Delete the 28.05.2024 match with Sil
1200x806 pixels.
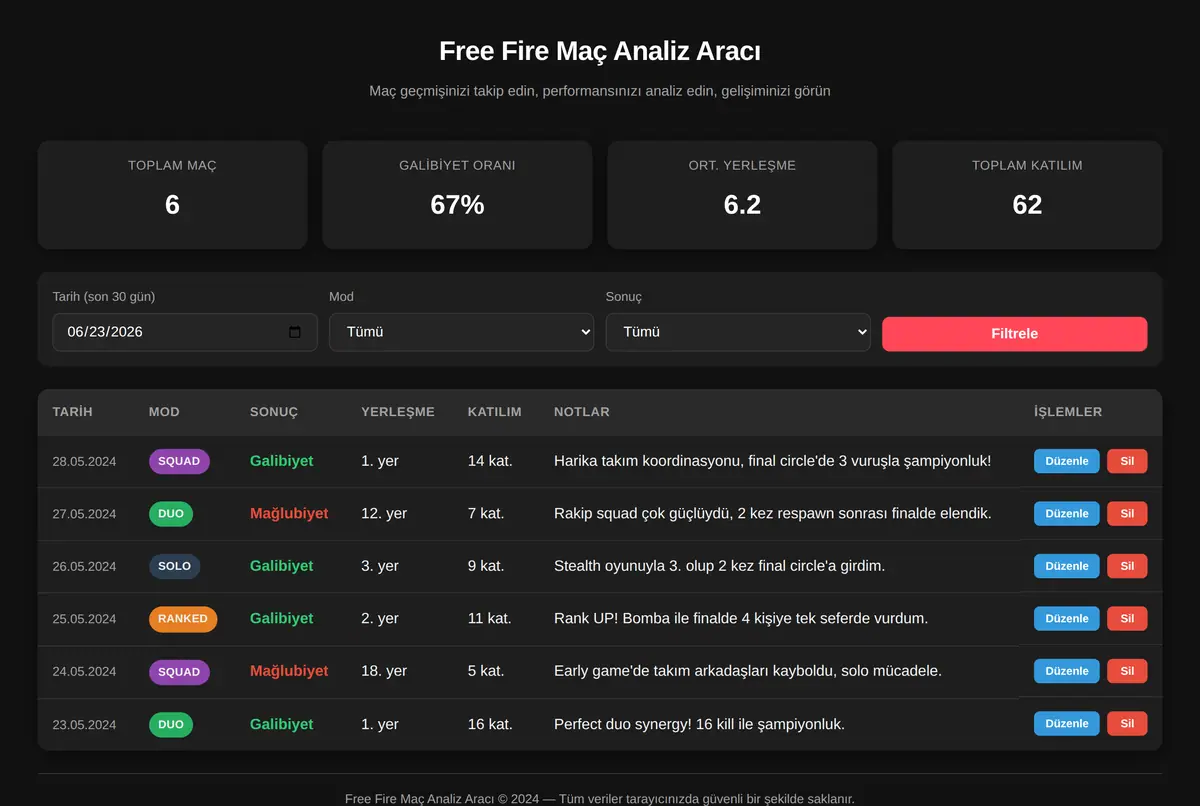click(1127, 461)
